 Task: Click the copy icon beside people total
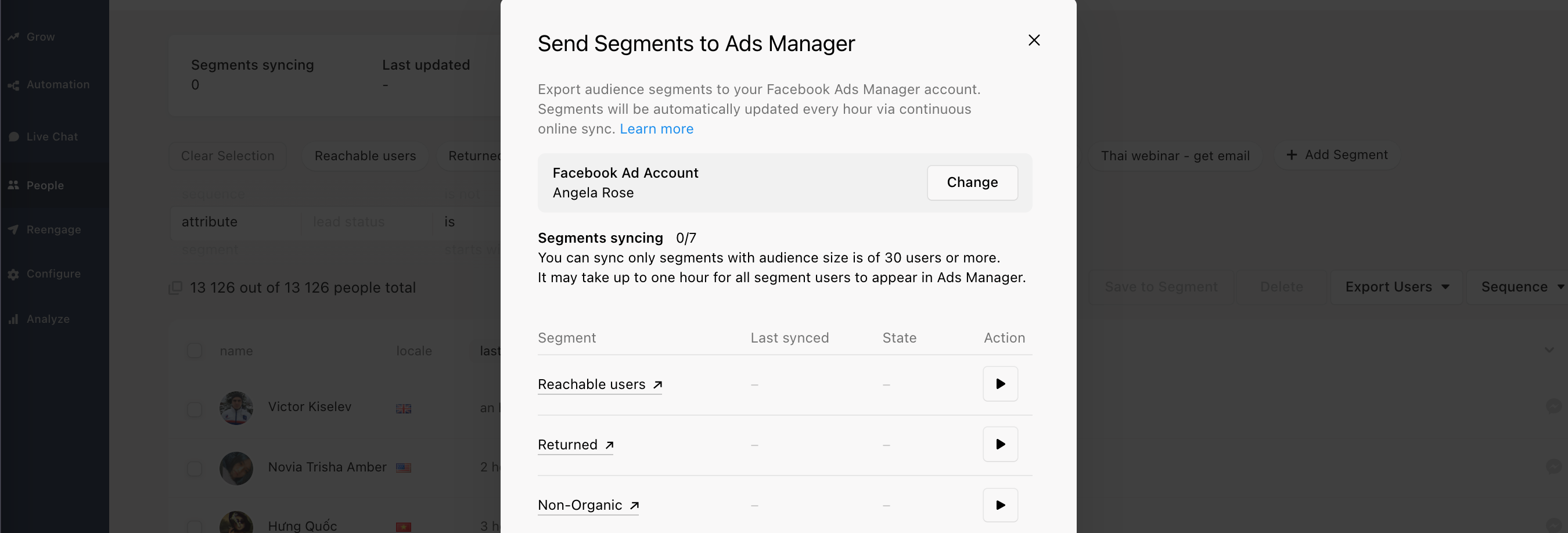tap(175, 288)
